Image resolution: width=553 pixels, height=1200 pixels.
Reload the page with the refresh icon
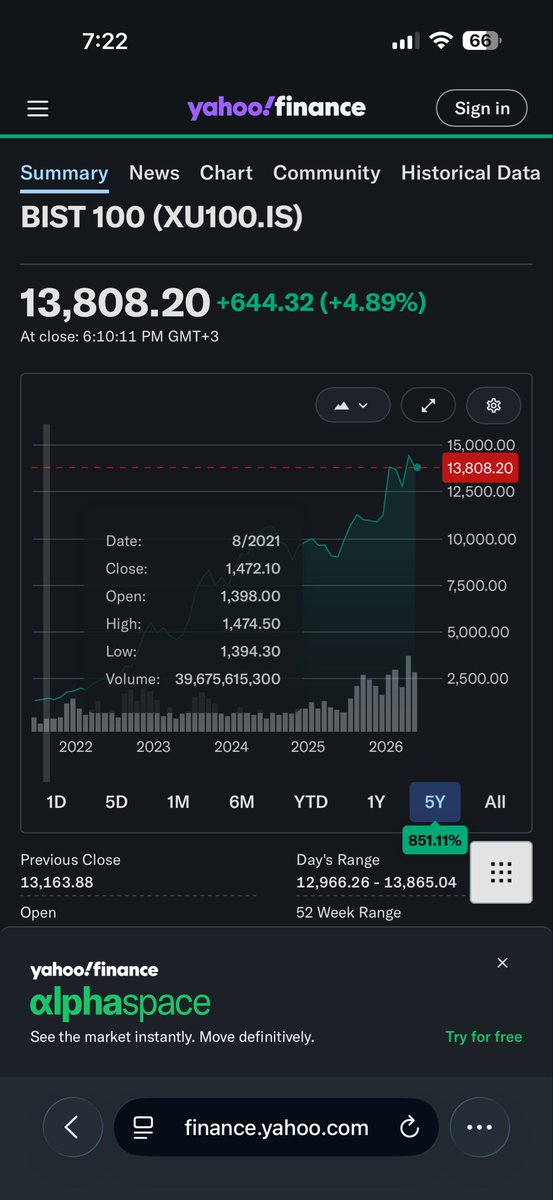(409, 1128)
